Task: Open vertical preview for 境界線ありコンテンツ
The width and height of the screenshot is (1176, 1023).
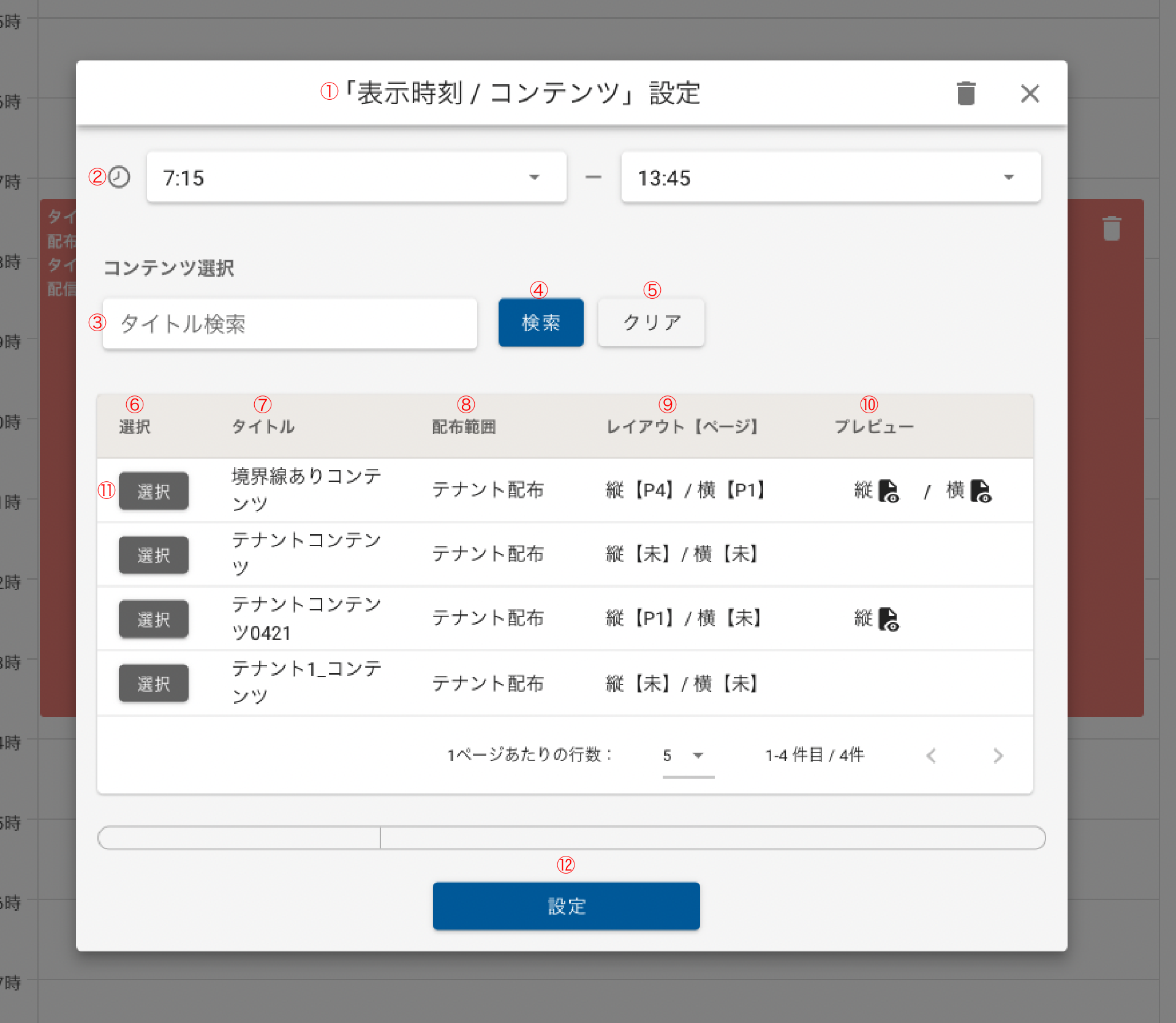Action: tap(888, 490)
